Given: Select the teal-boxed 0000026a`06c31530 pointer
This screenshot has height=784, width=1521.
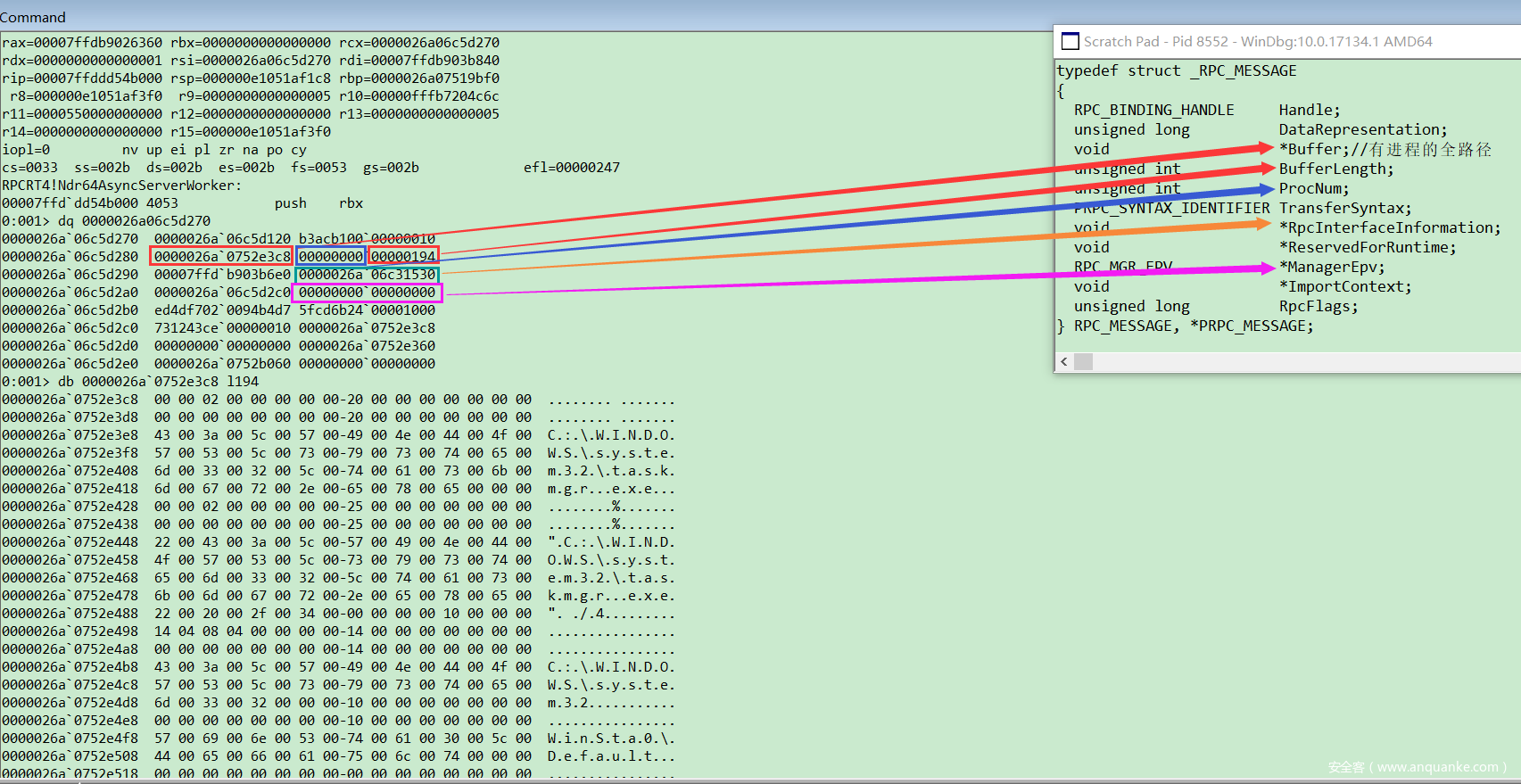Looking at the screenshot, I should pyautogui.click(x=367, y=275).
